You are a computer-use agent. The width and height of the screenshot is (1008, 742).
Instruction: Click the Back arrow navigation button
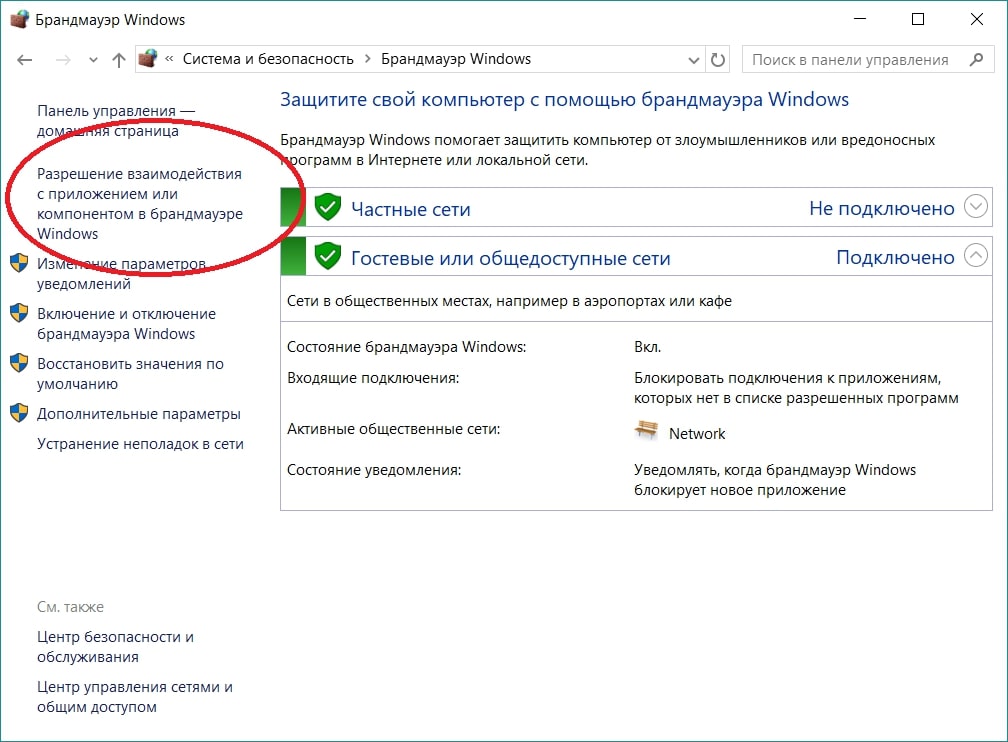(x=25, y=60)
